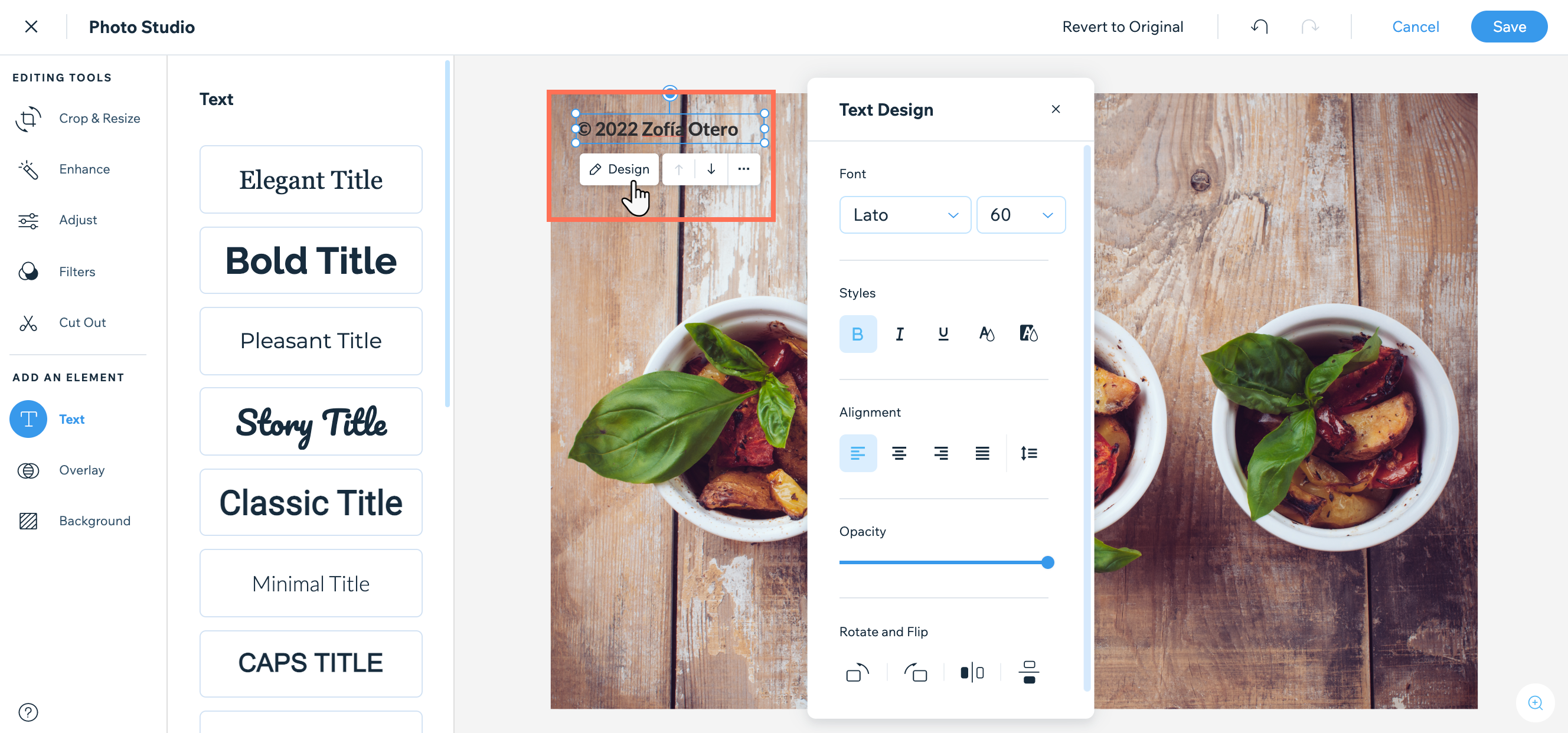
Task: Click Revert to Original button
Action: click(1123, 26)
